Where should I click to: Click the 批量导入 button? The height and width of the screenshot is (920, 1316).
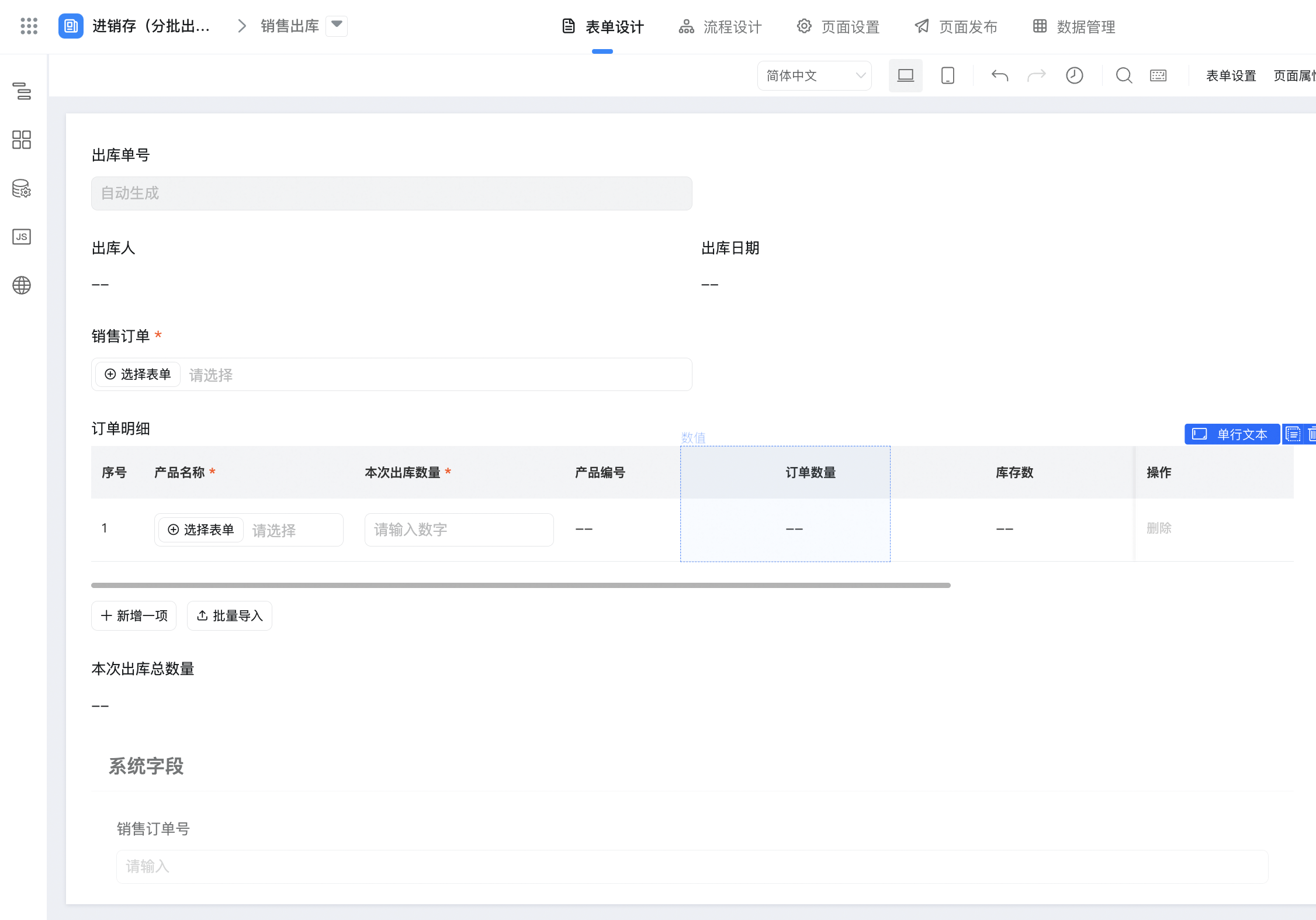(230, 615)
